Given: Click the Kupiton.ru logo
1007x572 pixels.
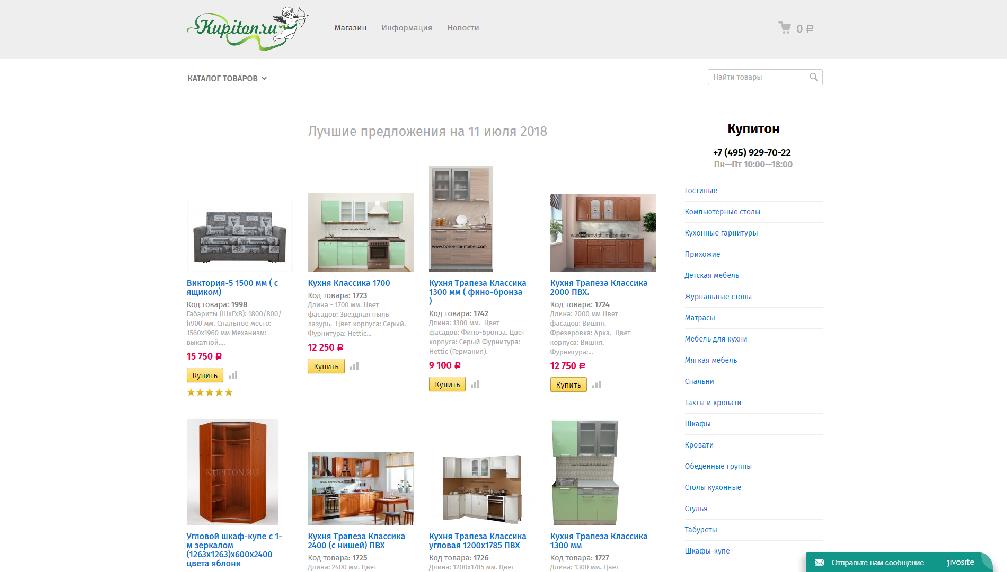Looking at the screenshot, I should 246,25.
